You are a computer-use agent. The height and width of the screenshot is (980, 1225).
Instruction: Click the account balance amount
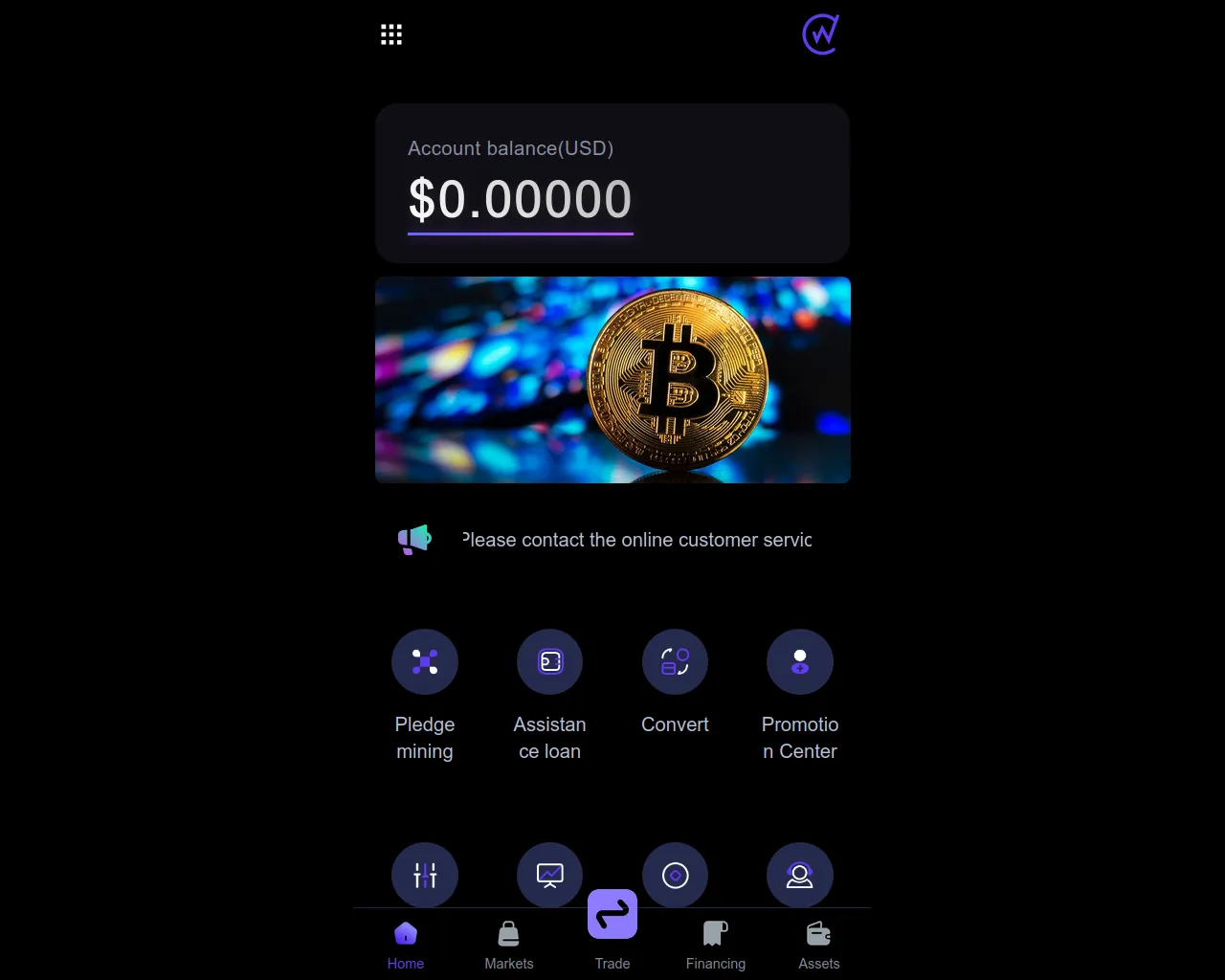point(520,199)
